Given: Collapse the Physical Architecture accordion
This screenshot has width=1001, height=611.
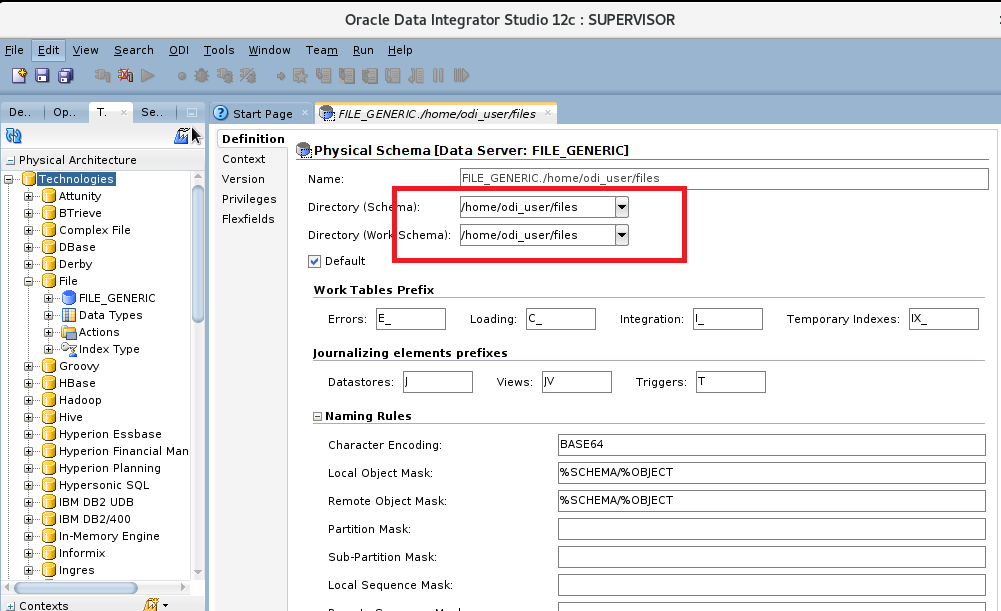Looking at the screenshot, I should pos(10,160).
